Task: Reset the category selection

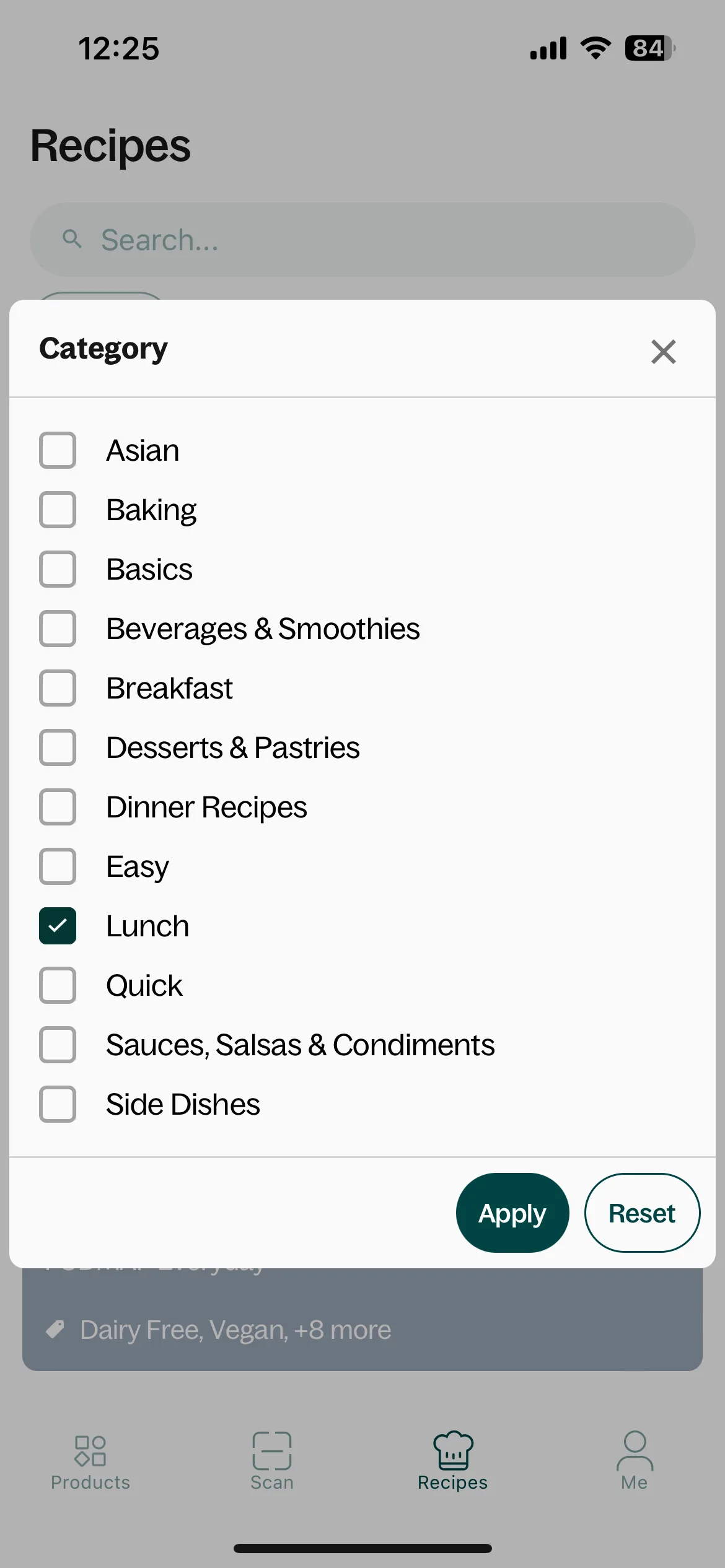Action: coord(642,1213)
